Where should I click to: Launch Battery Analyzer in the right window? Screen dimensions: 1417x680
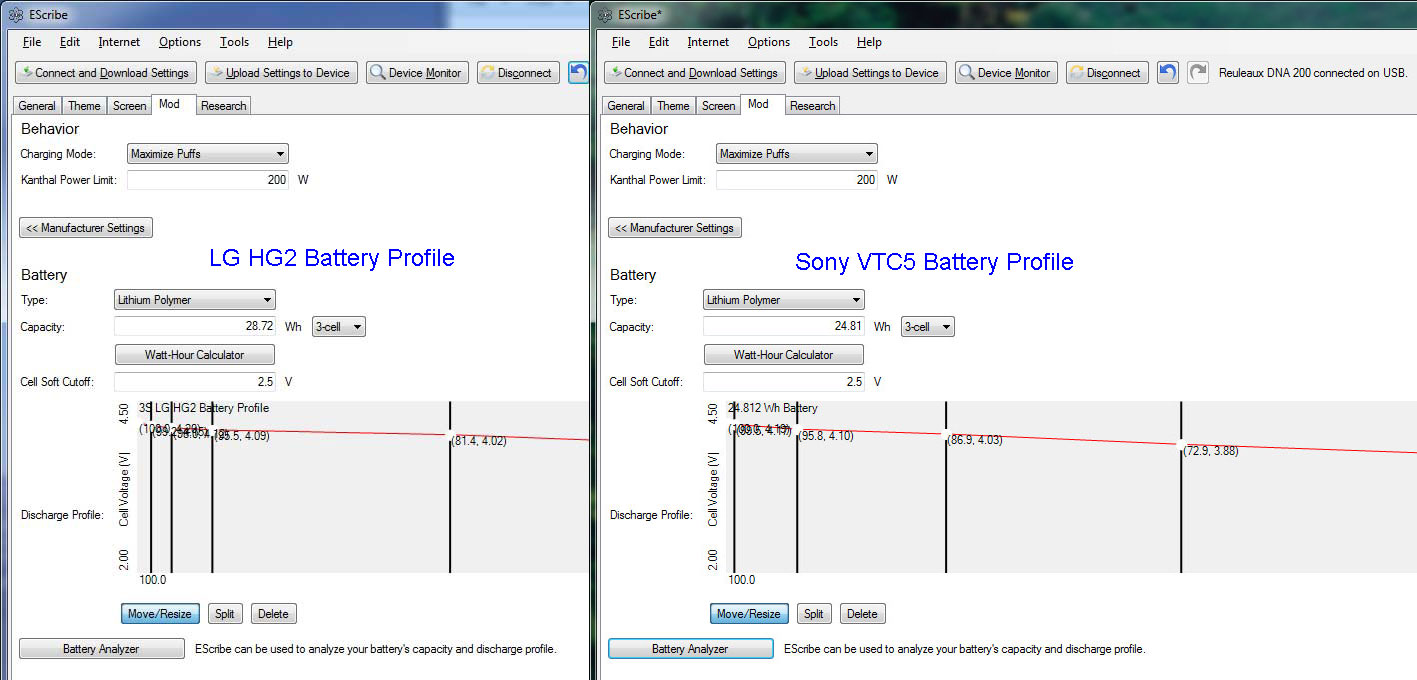tap(690, 649)
